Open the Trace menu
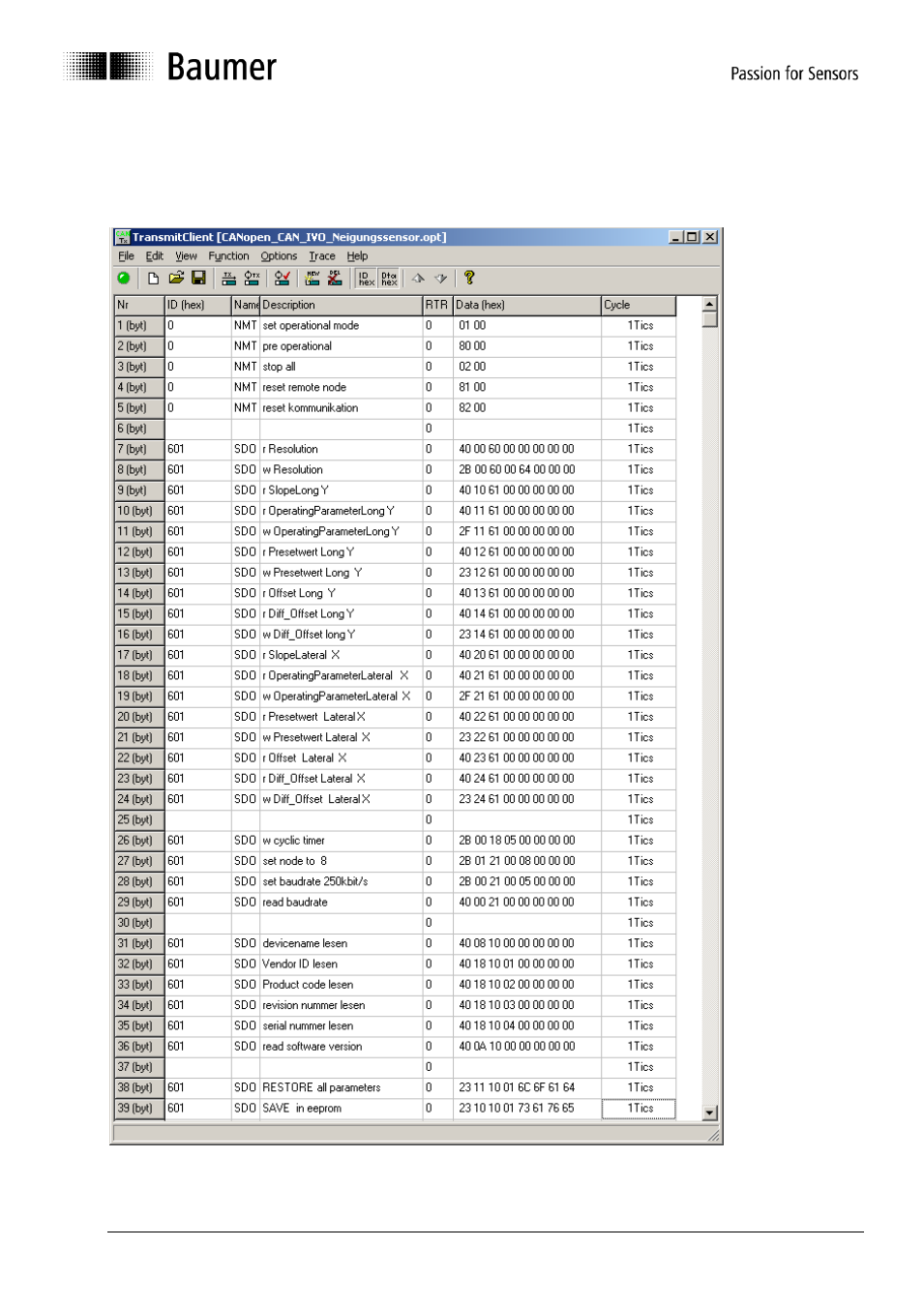This screenshot has height=1306, width=924. pyautogui.click(x=322, y=256)
